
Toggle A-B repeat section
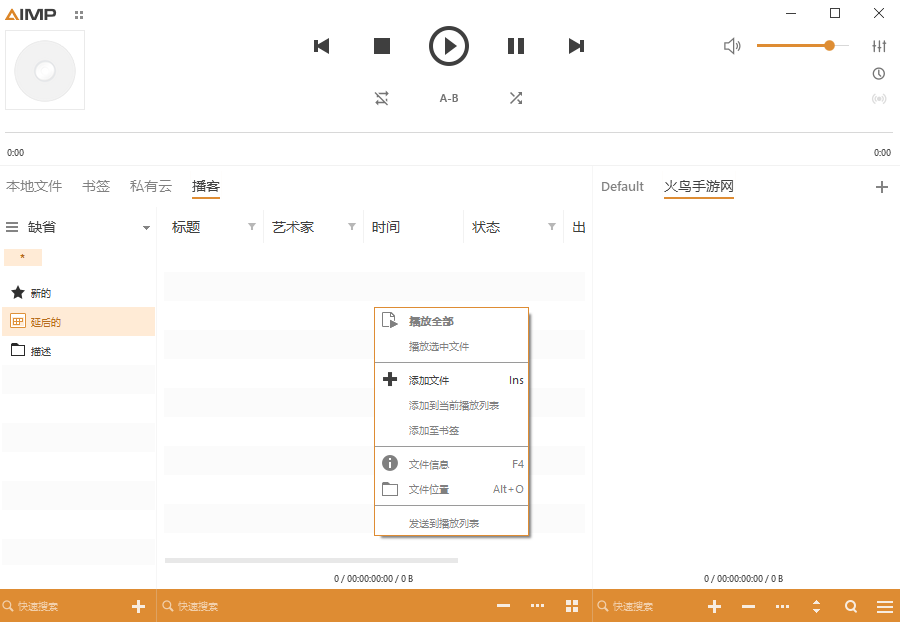[449, 98]
